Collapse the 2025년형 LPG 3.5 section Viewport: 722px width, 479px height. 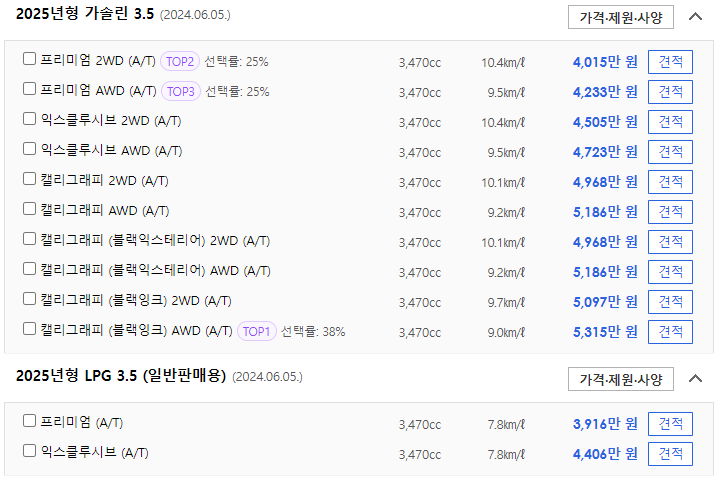coord(695,379)
